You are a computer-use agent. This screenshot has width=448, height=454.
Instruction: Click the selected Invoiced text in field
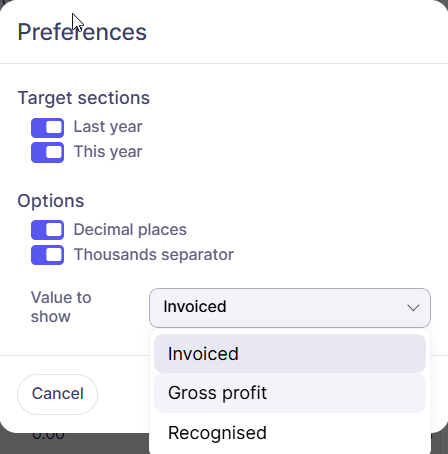[195, 307]
